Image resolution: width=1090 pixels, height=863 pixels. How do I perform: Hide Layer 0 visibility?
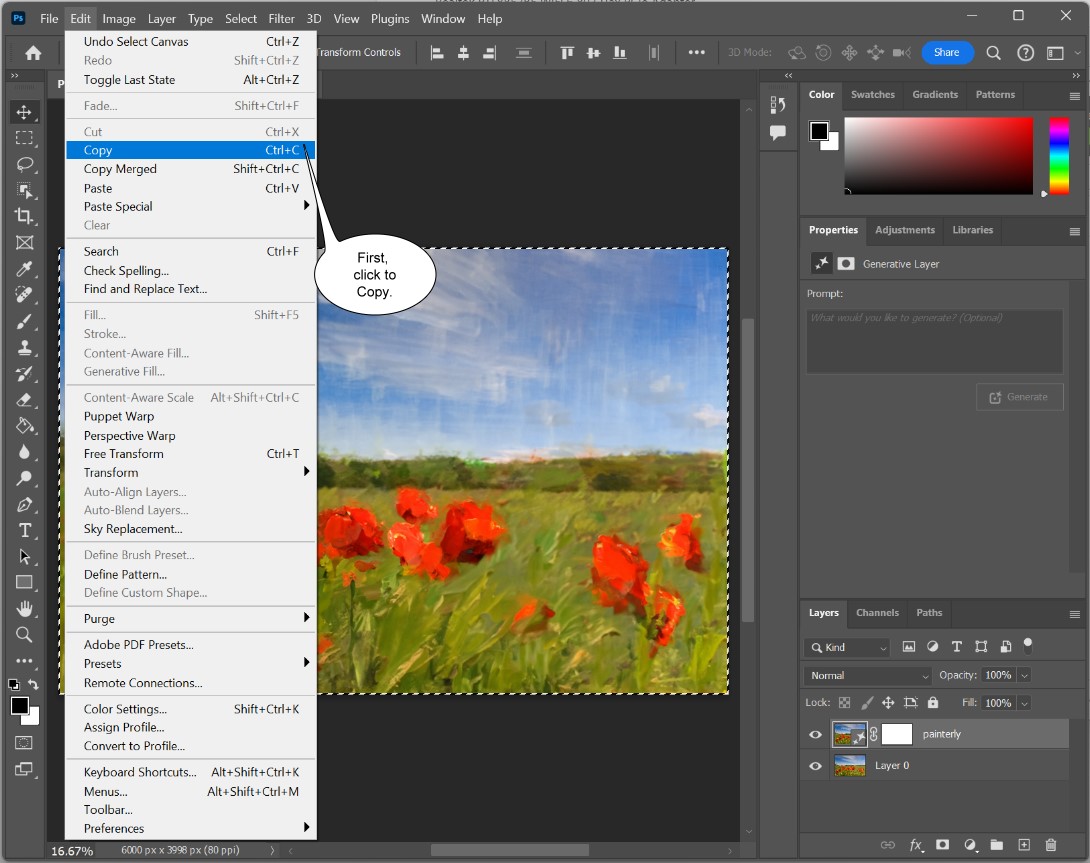[815, 766]
